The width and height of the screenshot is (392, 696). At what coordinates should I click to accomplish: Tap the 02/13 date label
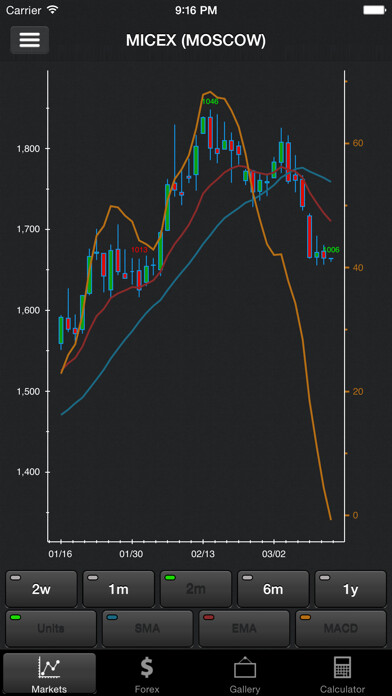click(202, 554)
